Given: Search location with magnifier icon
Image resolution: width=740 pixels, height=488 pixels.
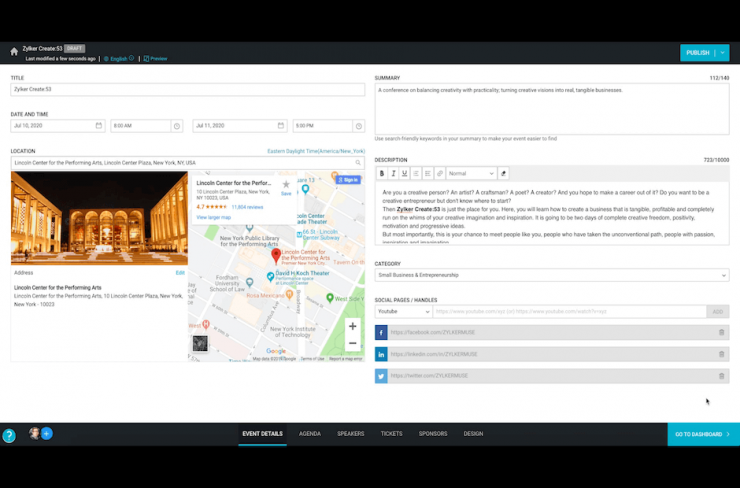Looking at the screenshot, I should pyautogui.click(x=358, y=163).
